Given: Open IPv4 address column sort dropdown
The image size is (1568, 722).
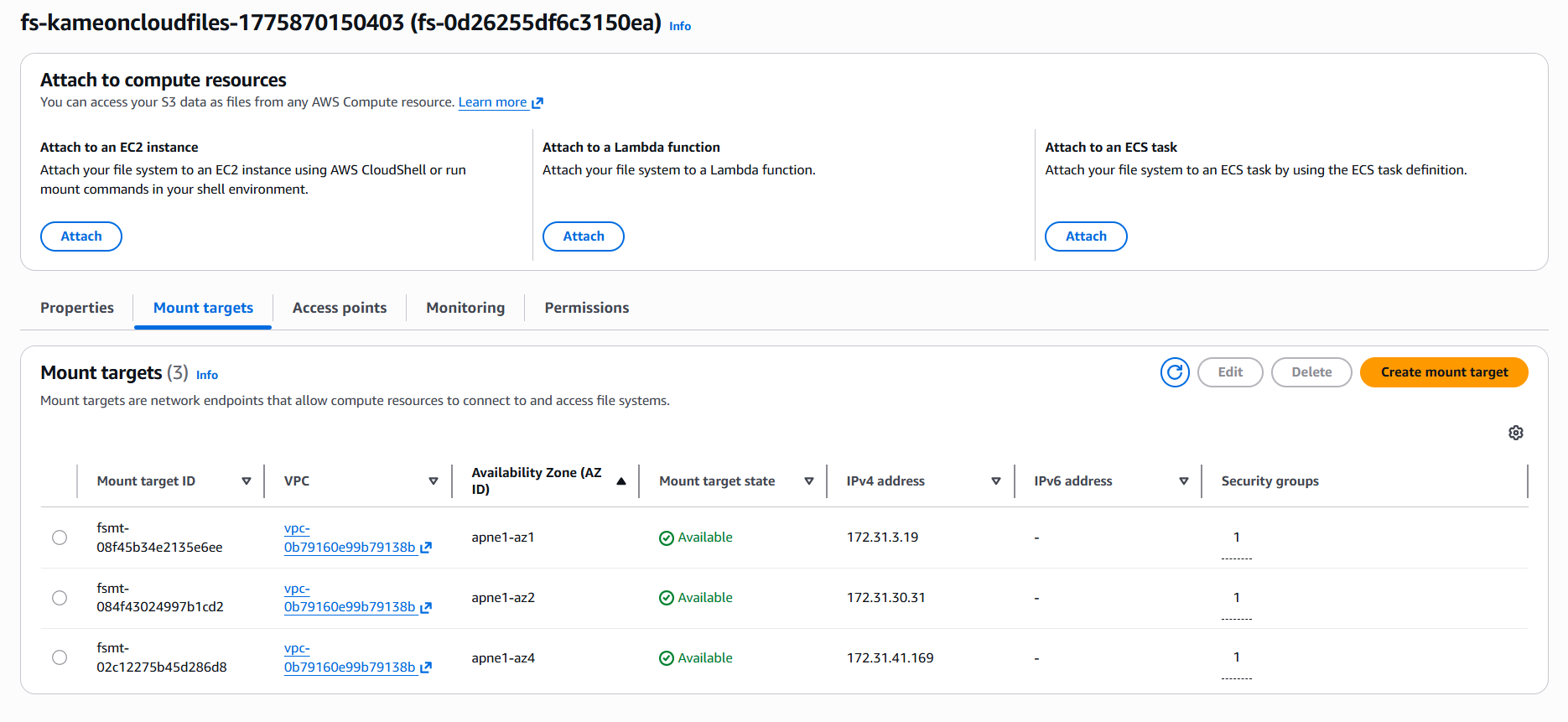Looking at the screenshot, I should coord(996,481).
